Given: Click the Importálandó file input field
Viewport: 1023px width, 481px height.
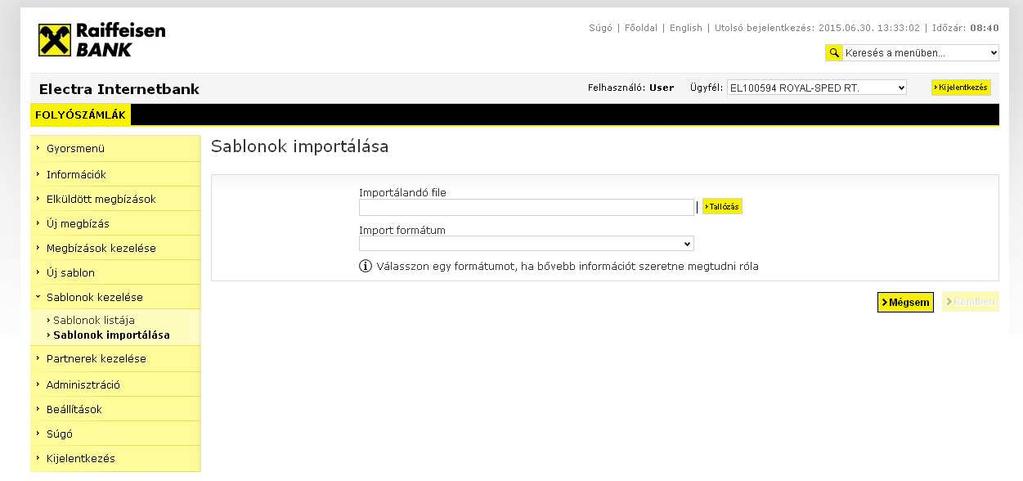Looking at the screenshot, I should pyautogui.click(x=526, y=208).
